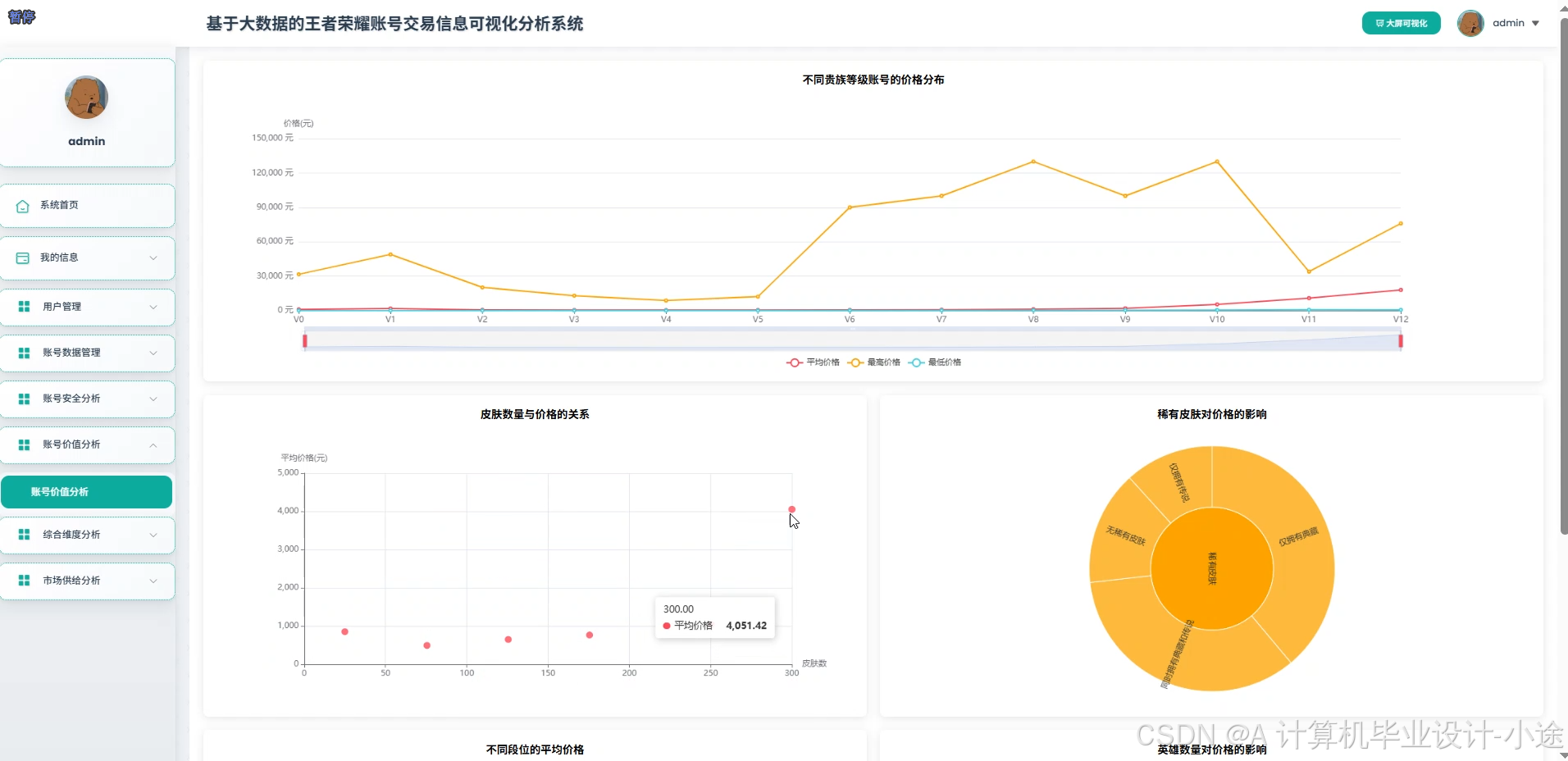1568x761 pixels.
Task: Click the grid icon beside 综合维度分析
Action: [24, 535]
